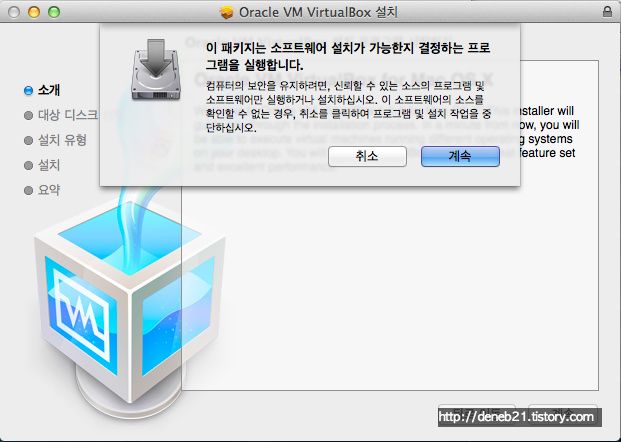Click the visible 'installer will' welcome text
The height and width of the screenshot is (442, 621).
(x=547, y=110)
